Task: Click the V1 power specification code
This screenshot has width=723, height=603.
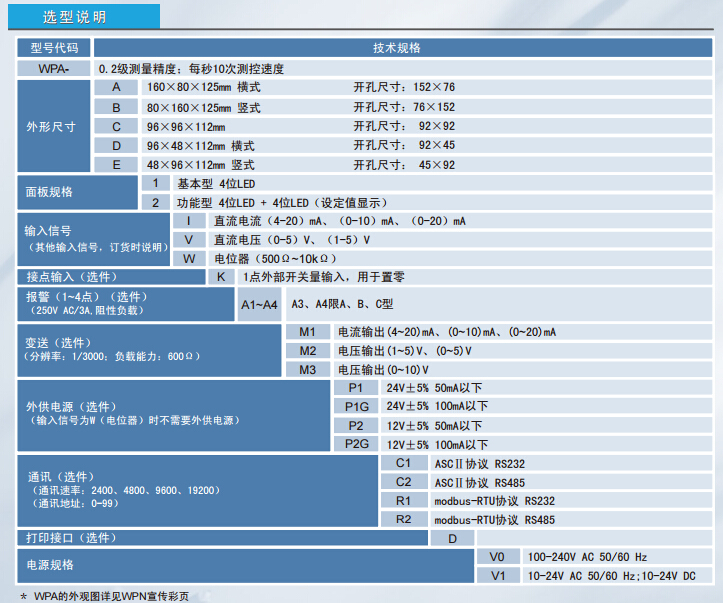Action: (498, 577)
